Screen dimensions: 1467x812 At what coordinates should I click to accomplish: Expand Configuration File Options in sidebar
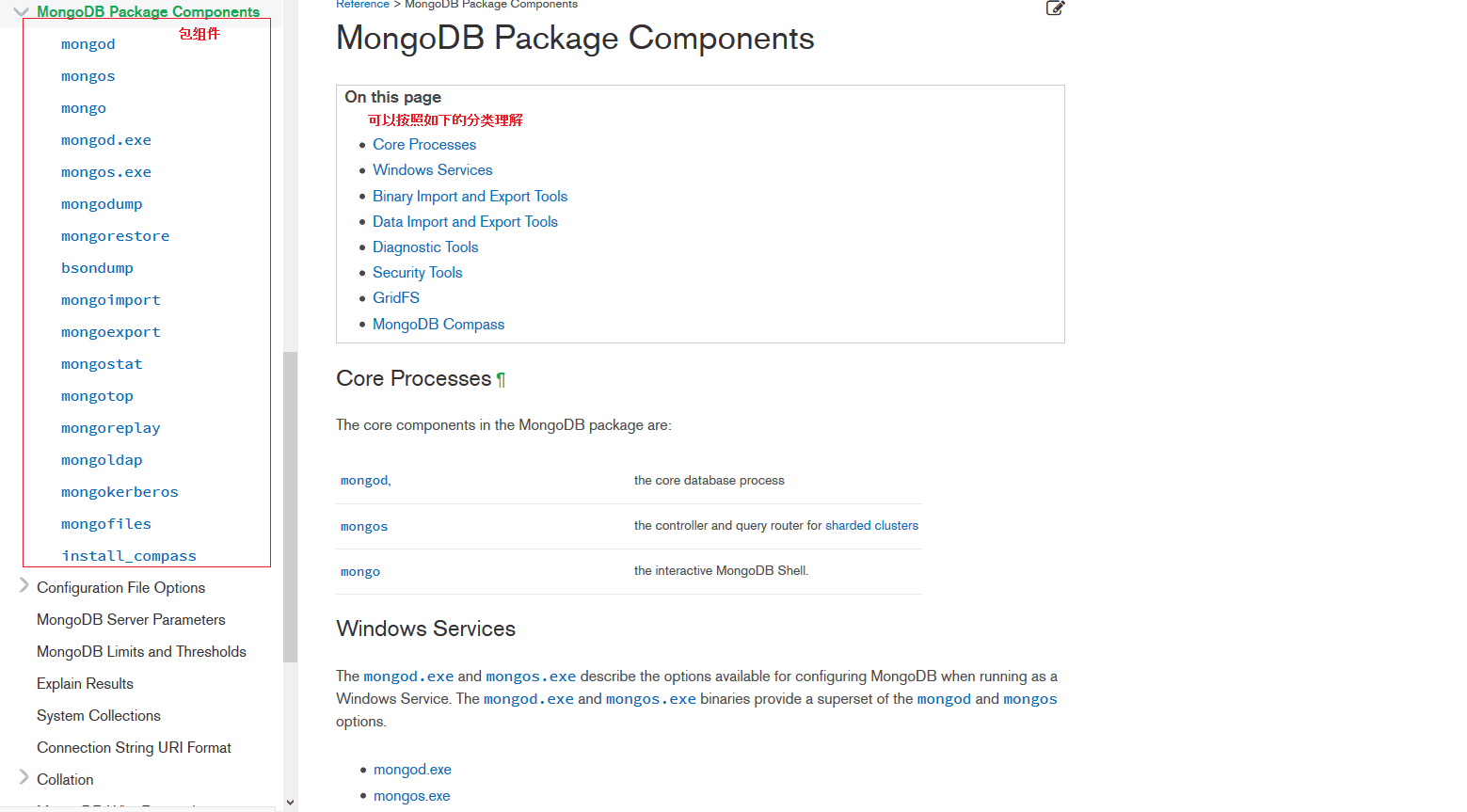24,586
